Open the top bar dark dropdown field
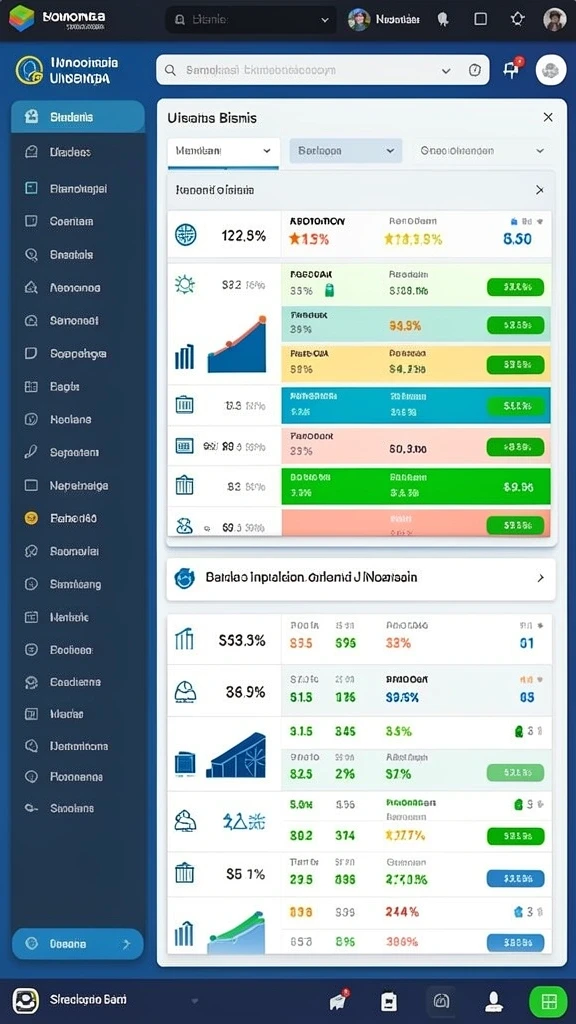This screenshot has height=1024, width=576. (x=251, y=20)
